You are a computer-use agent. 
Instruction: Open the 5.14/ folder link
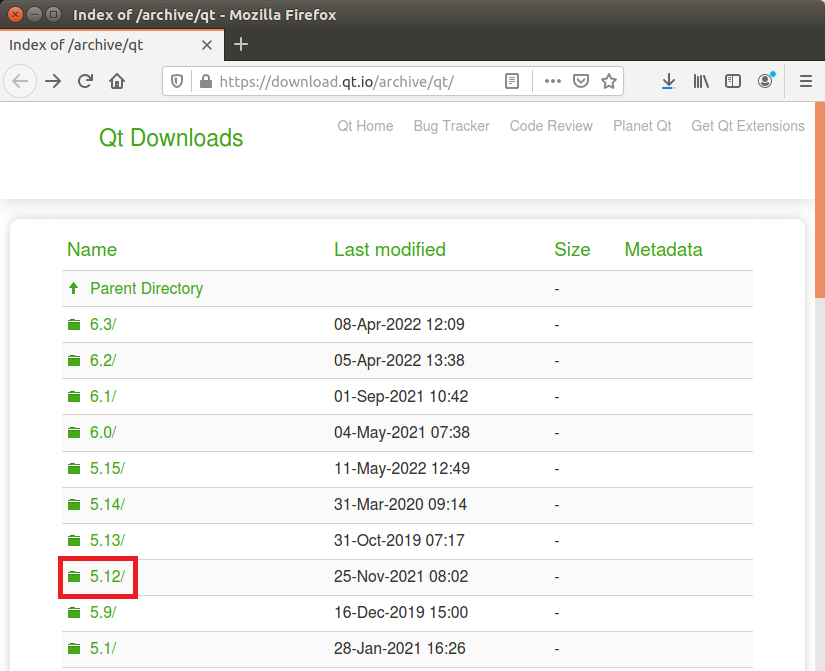[x=107, y=504]
